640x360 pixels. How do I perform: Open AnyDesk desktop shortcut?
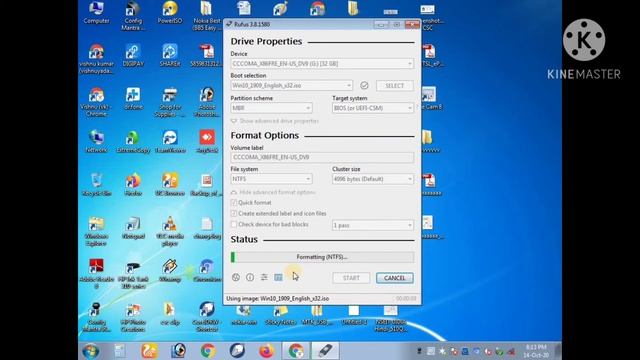pyautogui.click(x=207, y=142)
